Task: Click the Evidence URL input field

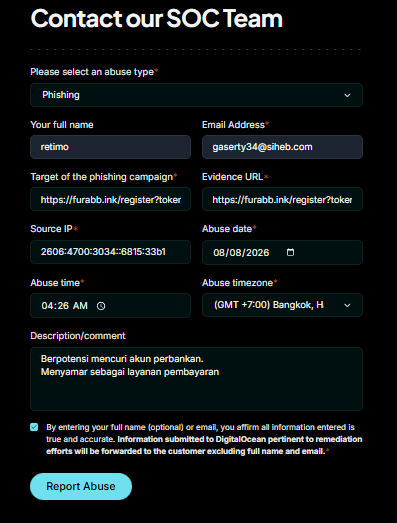Action: point(282,199)
